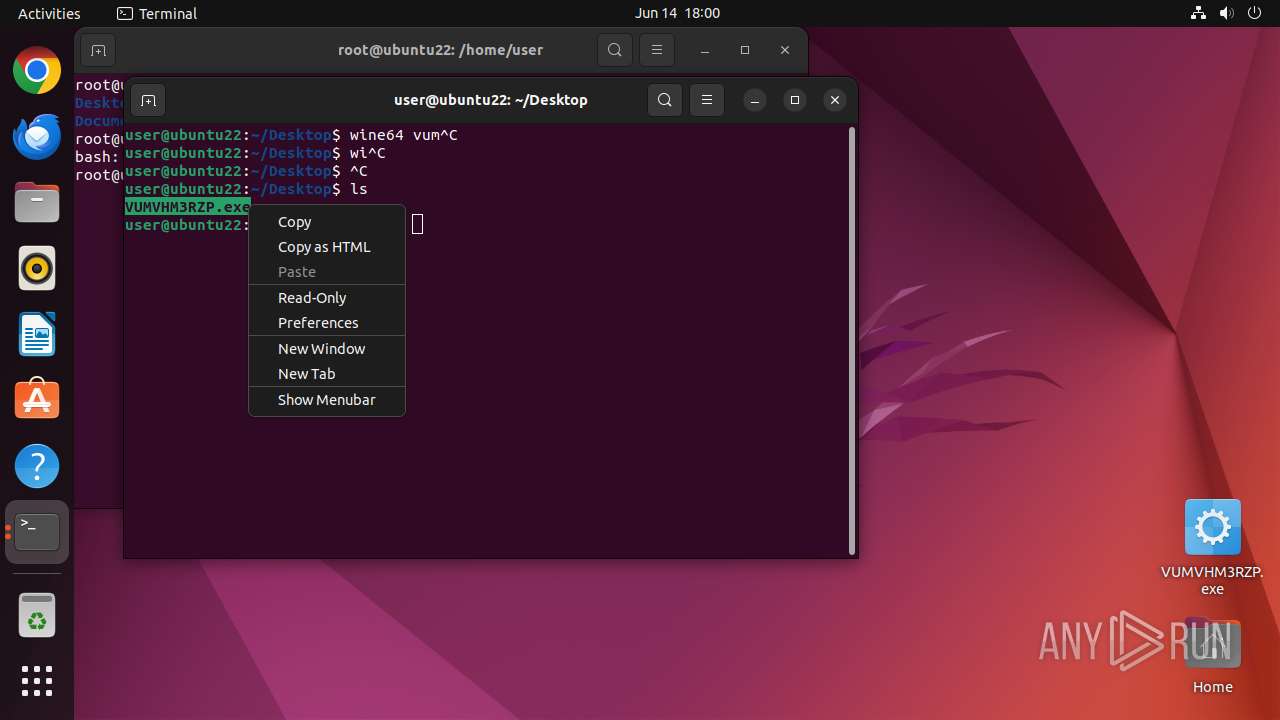Viewport: 1280px width, 720px height.
Task: Show Applications grid button
Action: coord(37,681)
